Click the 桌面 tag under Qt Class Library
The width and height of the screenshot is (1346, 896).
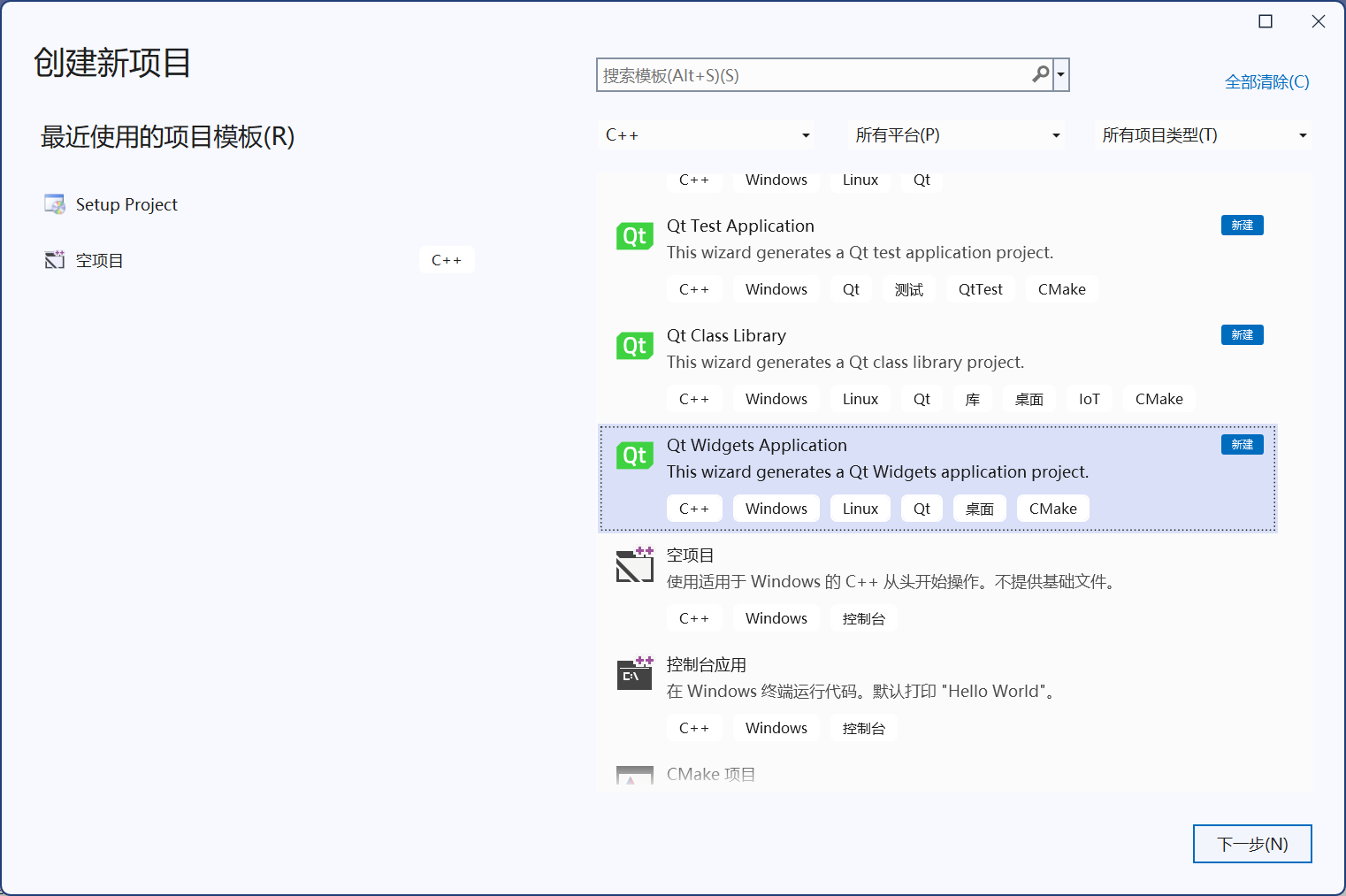point(1029,399)
